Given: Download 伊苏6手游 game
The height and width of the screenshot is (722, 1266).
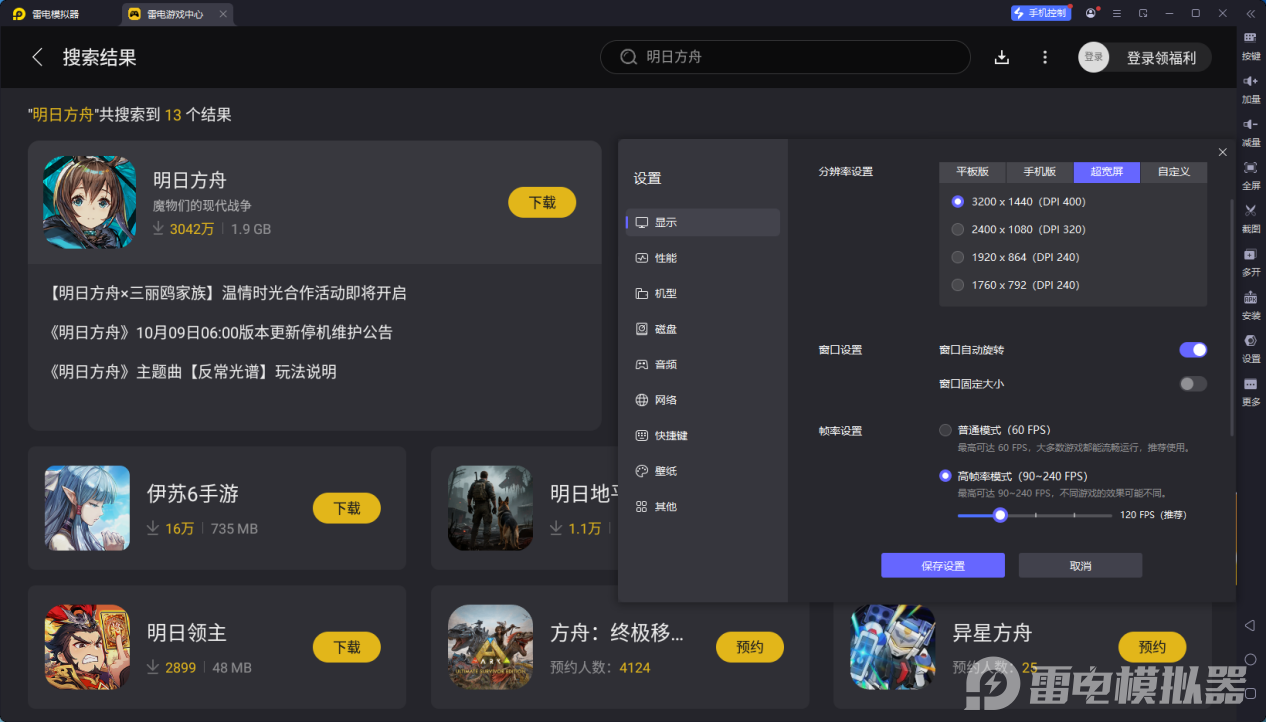Looking at the screenshot, I should coord(347,508).
